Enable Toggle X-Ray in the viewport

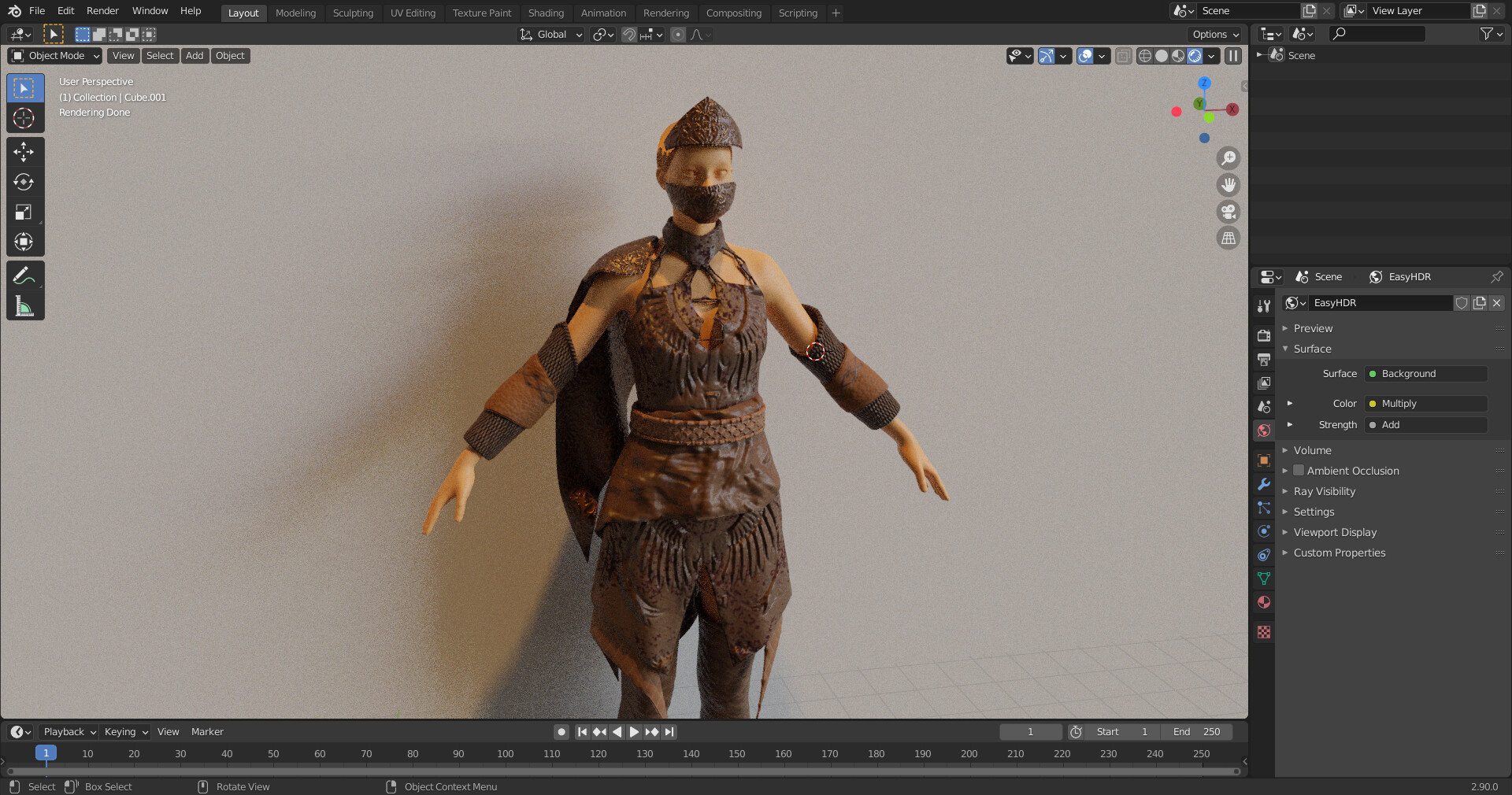coord(1124,56)
